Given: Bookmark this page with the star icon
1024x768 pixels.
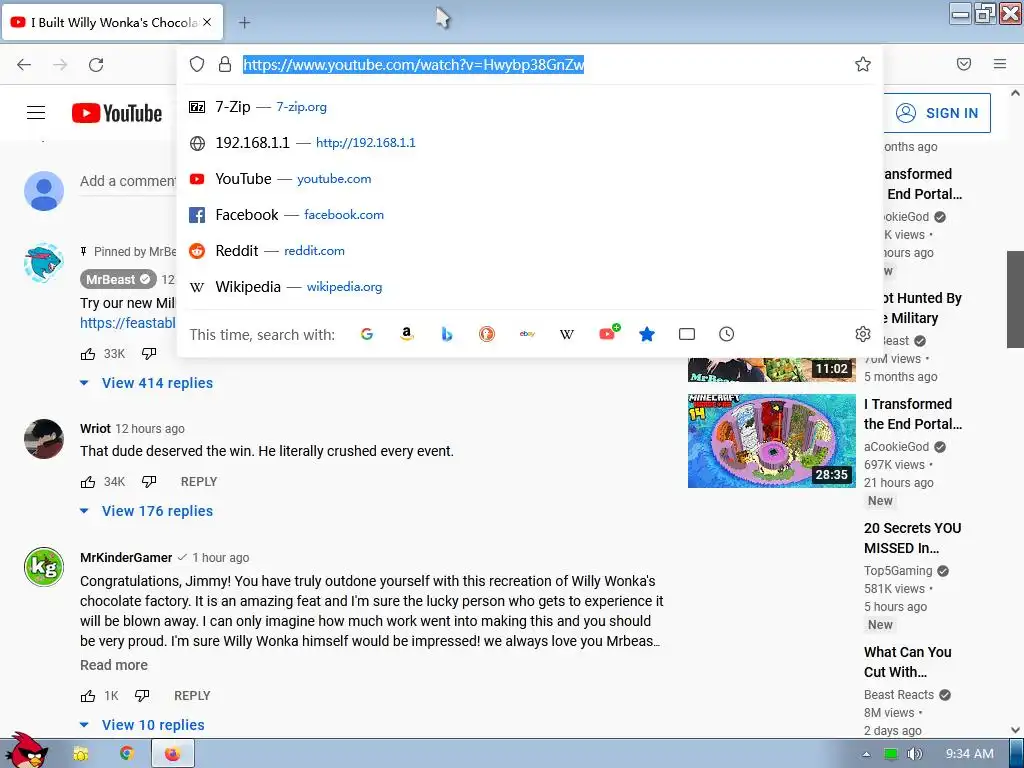Looking at the screenshot, I should tap(863, 64).
